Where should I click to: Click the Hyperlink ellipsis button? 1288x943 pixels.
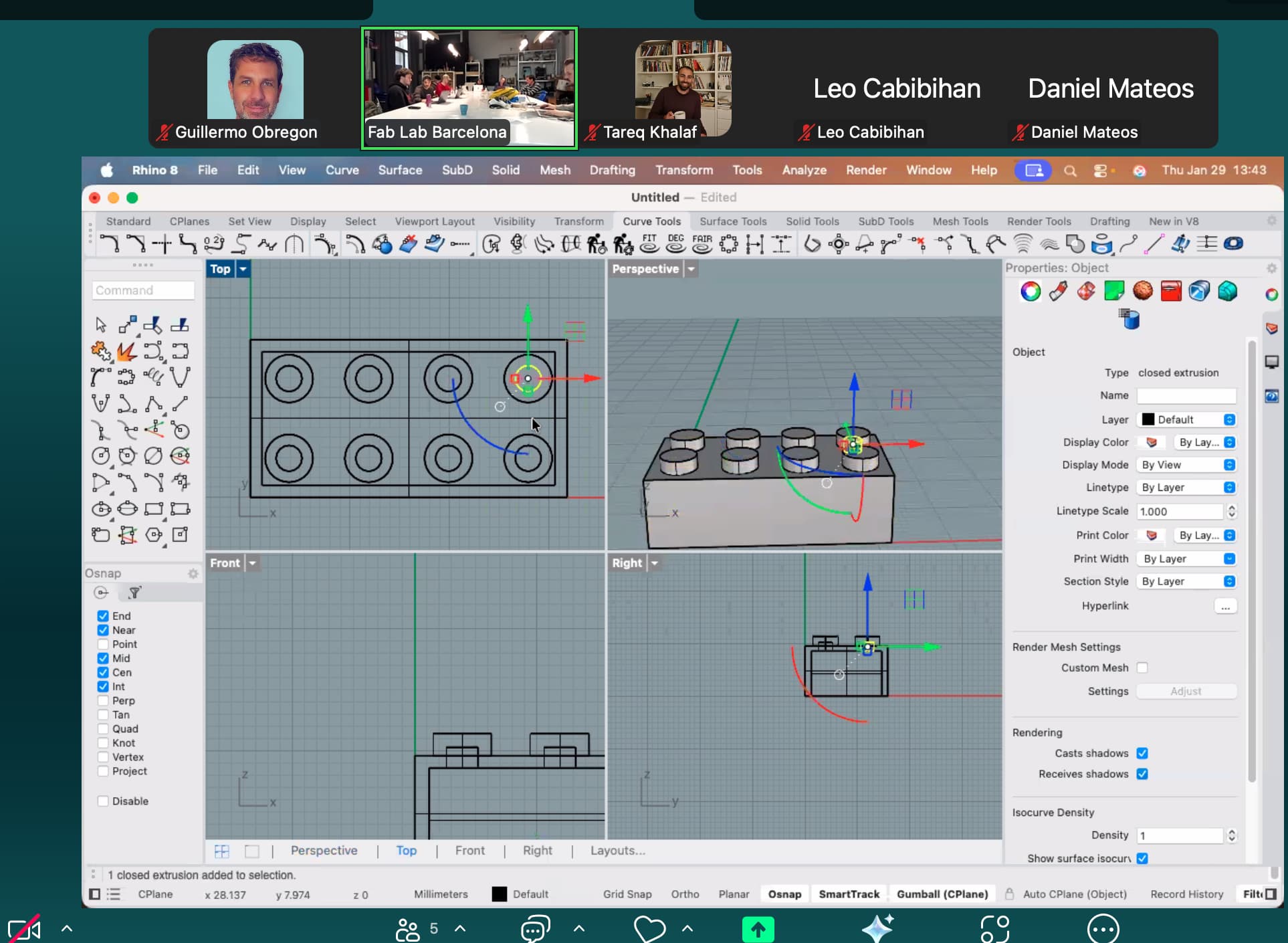pos(1224,606)
